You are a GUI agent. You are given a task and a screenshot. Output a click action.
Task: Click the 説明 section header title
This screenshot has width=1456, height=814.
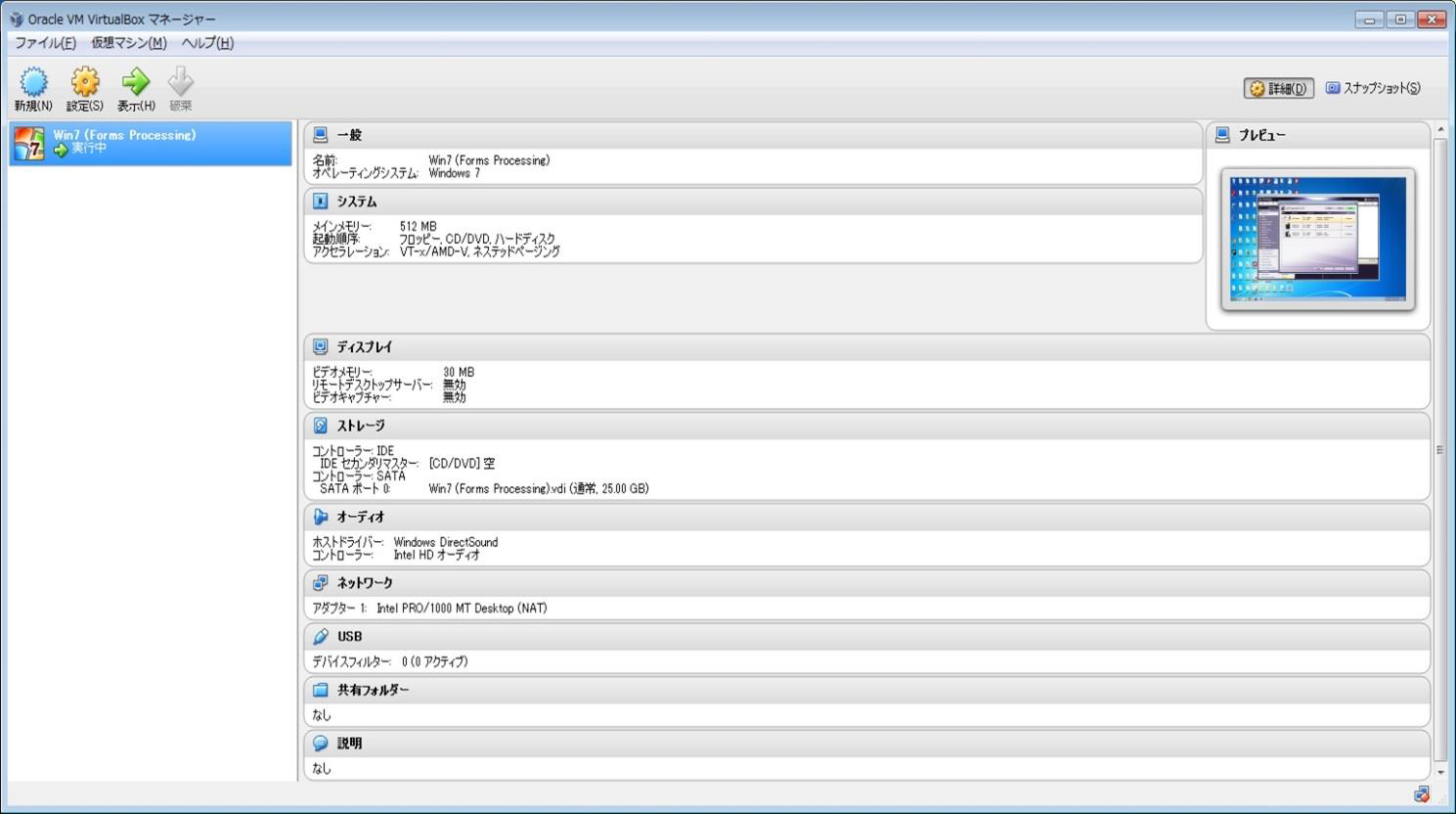(349, 744)
